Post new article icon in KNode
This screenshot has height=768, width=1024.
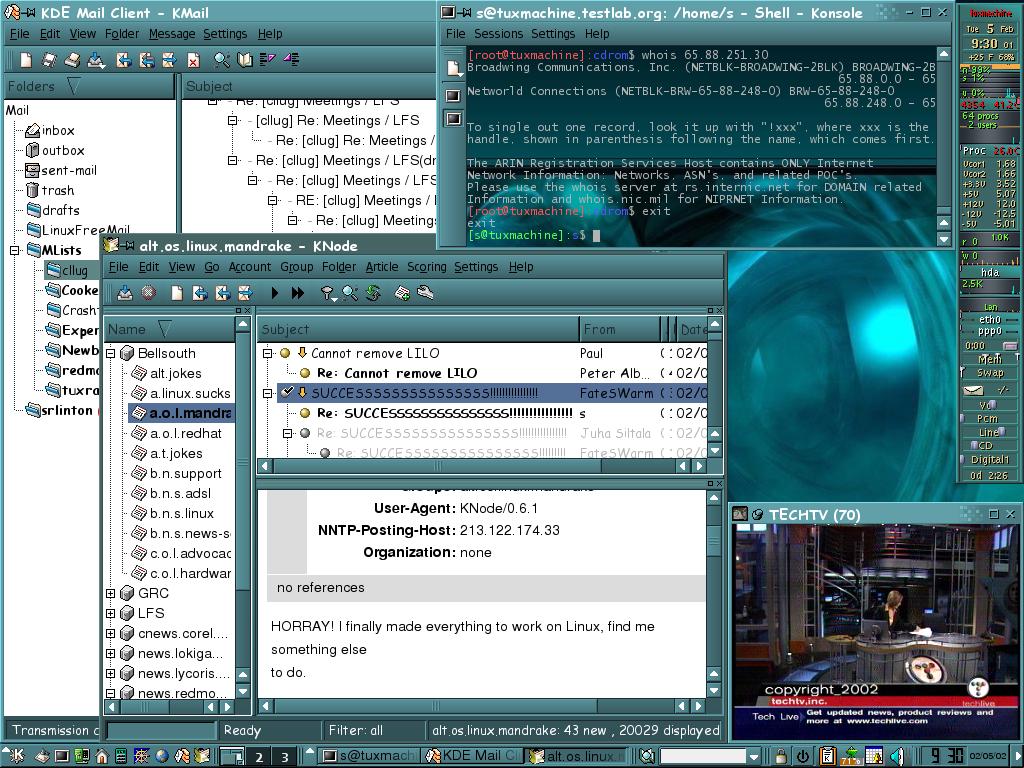(x=176, y=293)
